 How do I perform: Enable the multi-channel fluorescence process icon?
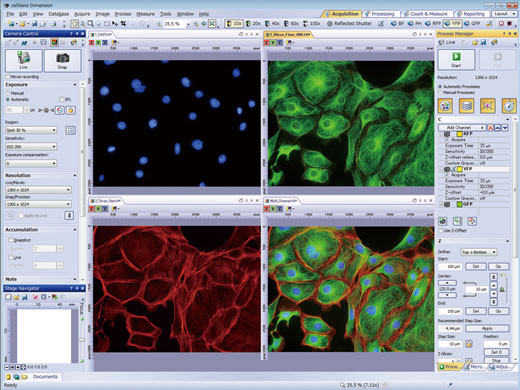pyautogui.click(x=445, y=106)
